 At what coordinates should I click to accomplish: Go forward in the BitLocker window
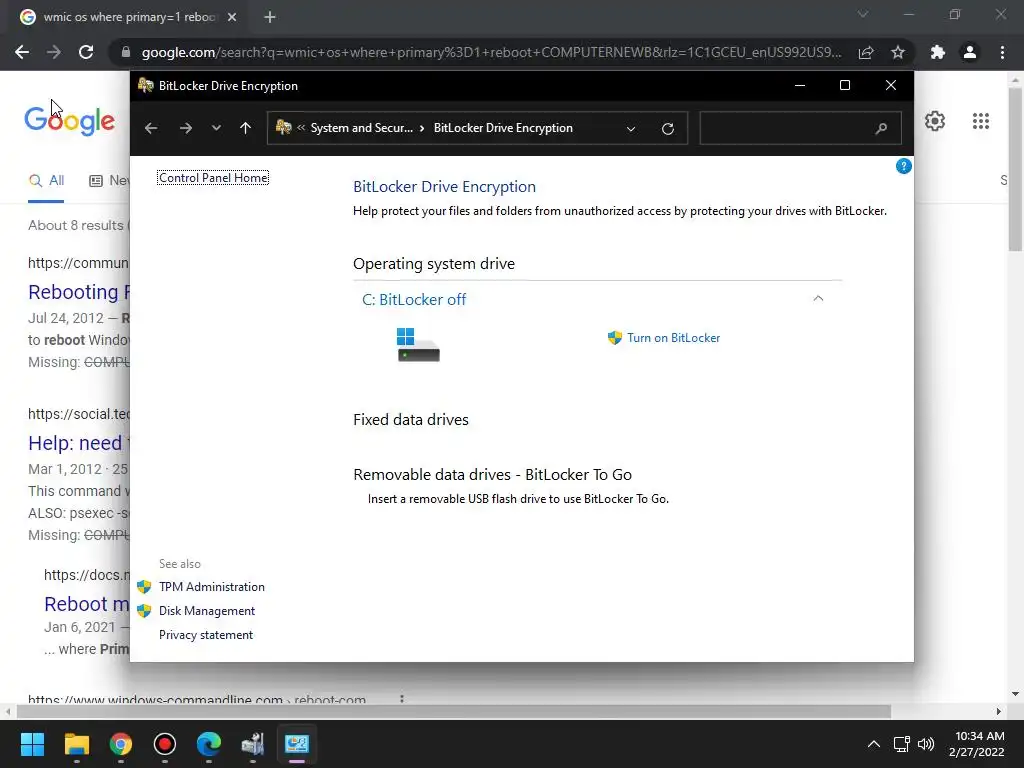pos(186,128)
